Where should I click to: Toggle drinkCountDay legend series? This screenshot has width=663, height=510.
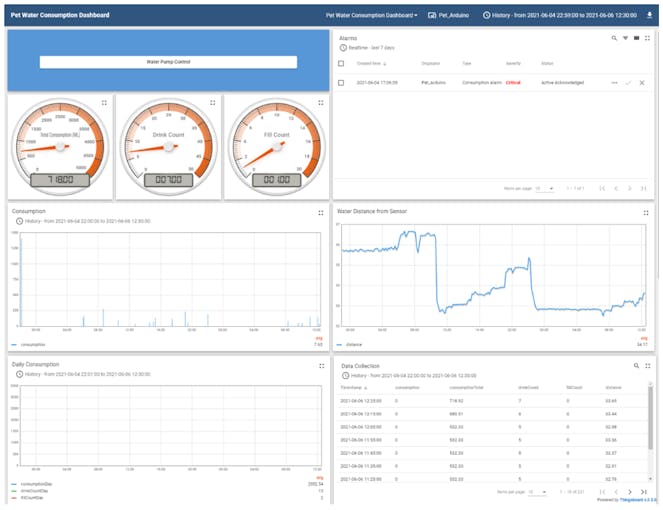coord(30,491)
